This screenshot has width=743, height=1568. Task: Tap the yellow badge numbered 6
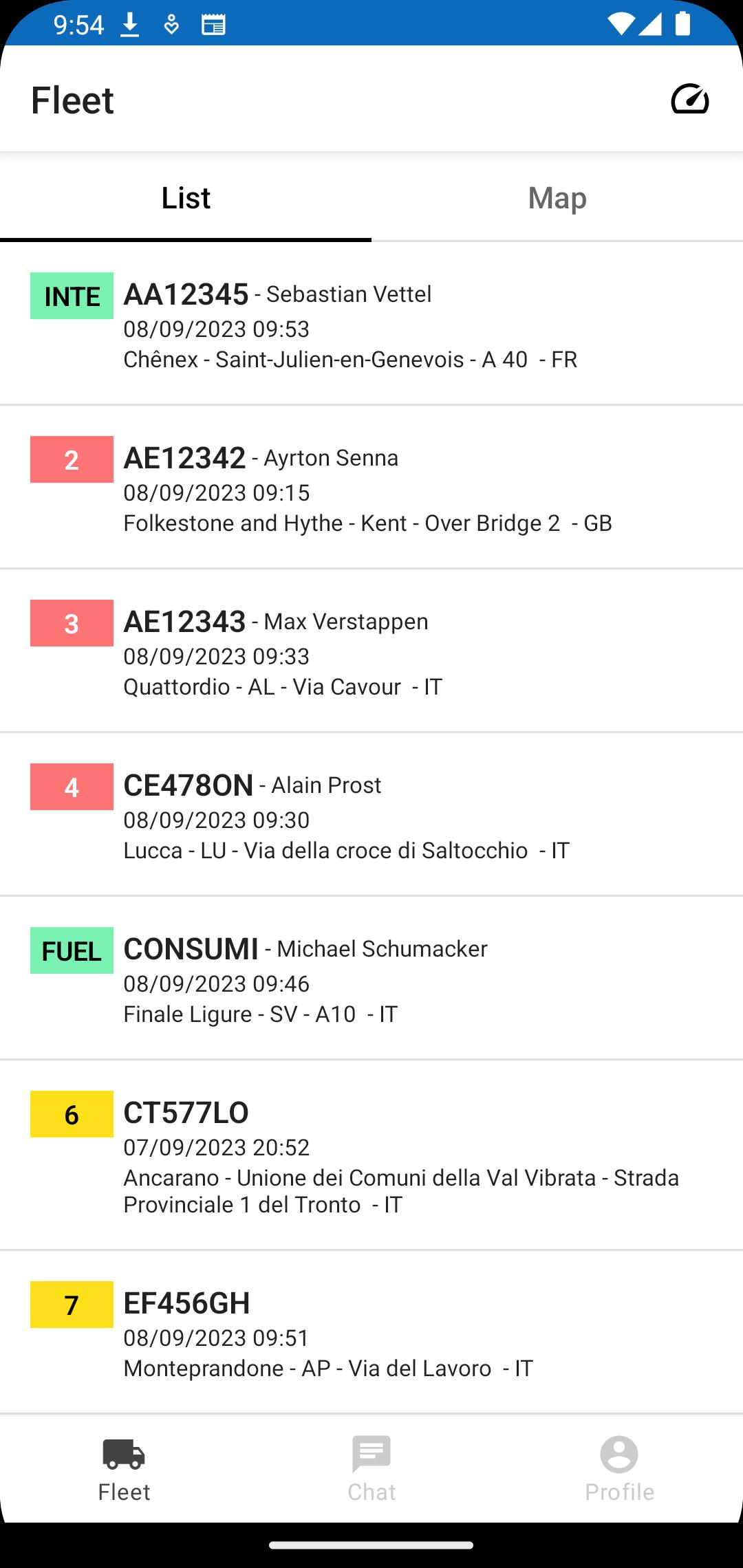[72, 1114]
